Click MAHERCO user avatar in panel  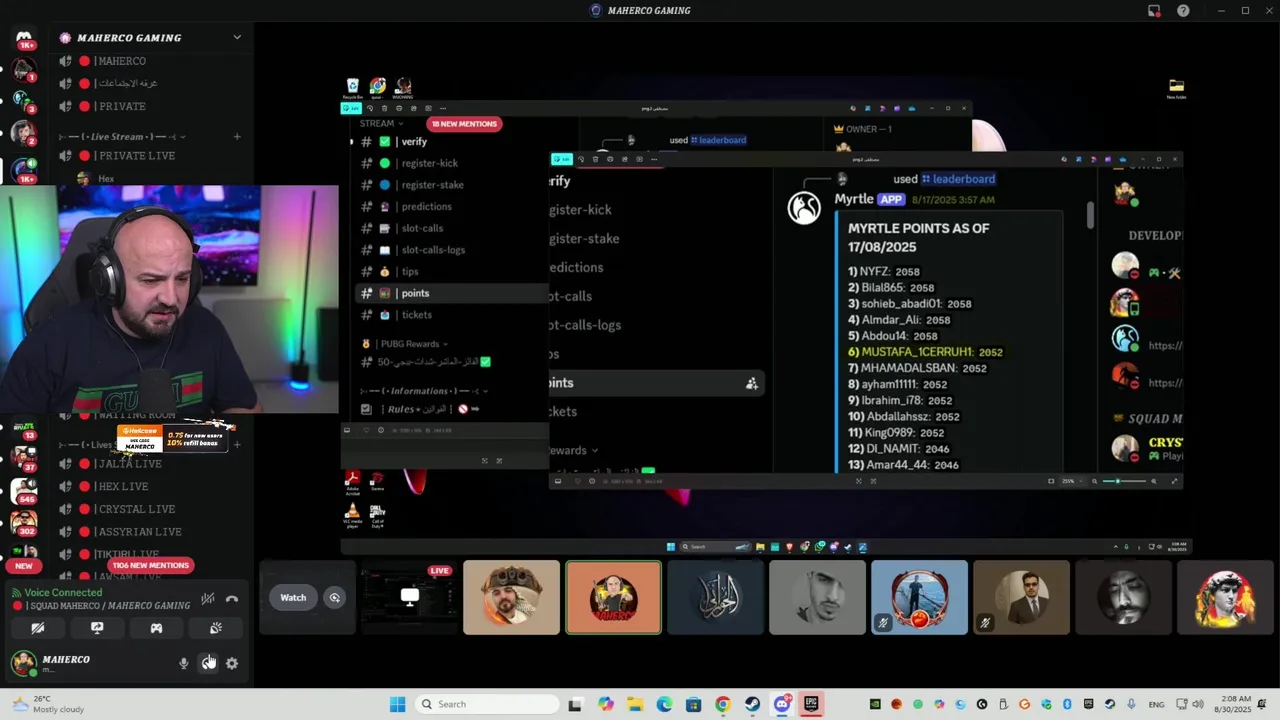(23, 663)
